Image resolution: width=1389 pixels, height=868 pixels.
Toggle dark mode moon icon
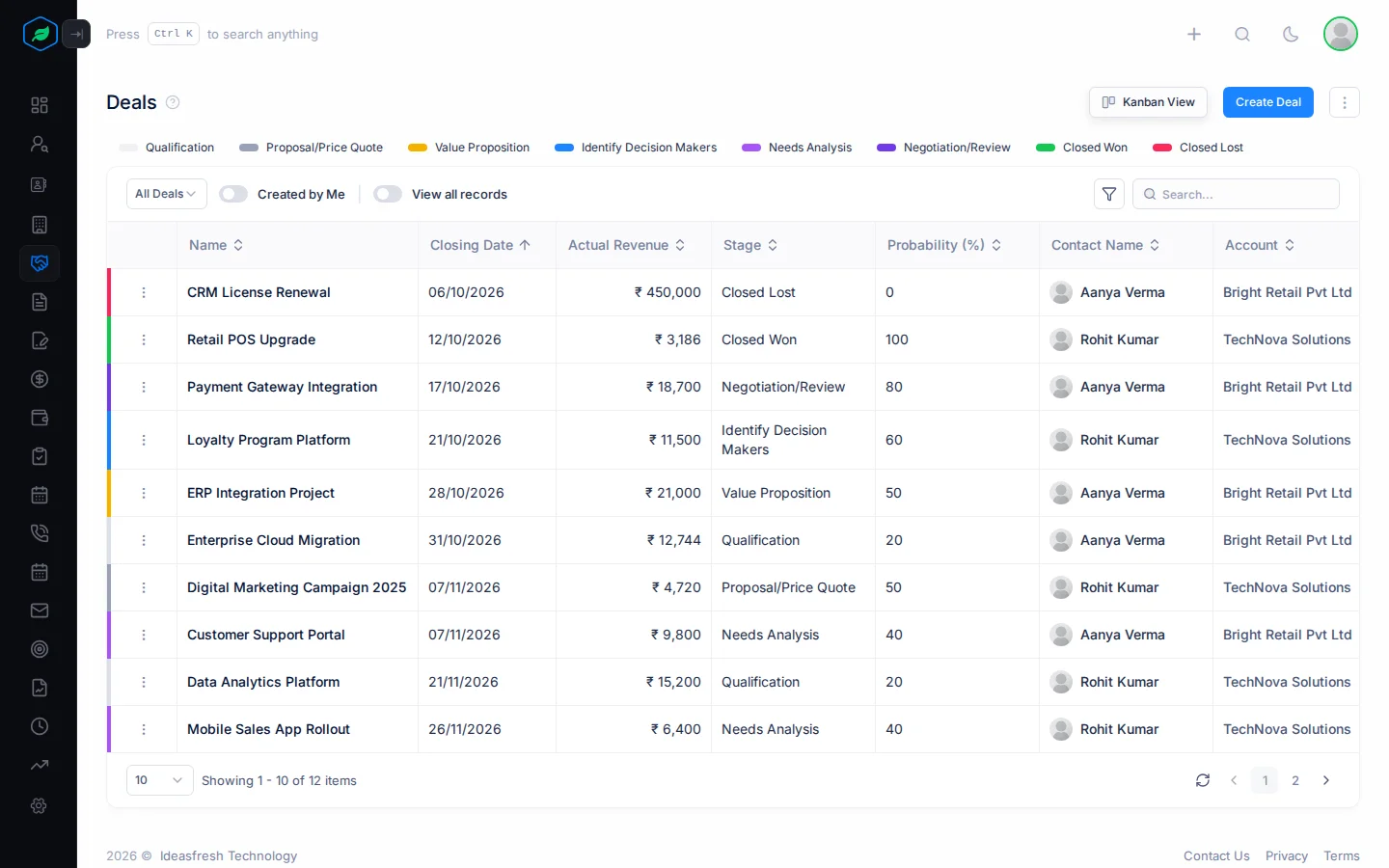tap(1291, 34)
